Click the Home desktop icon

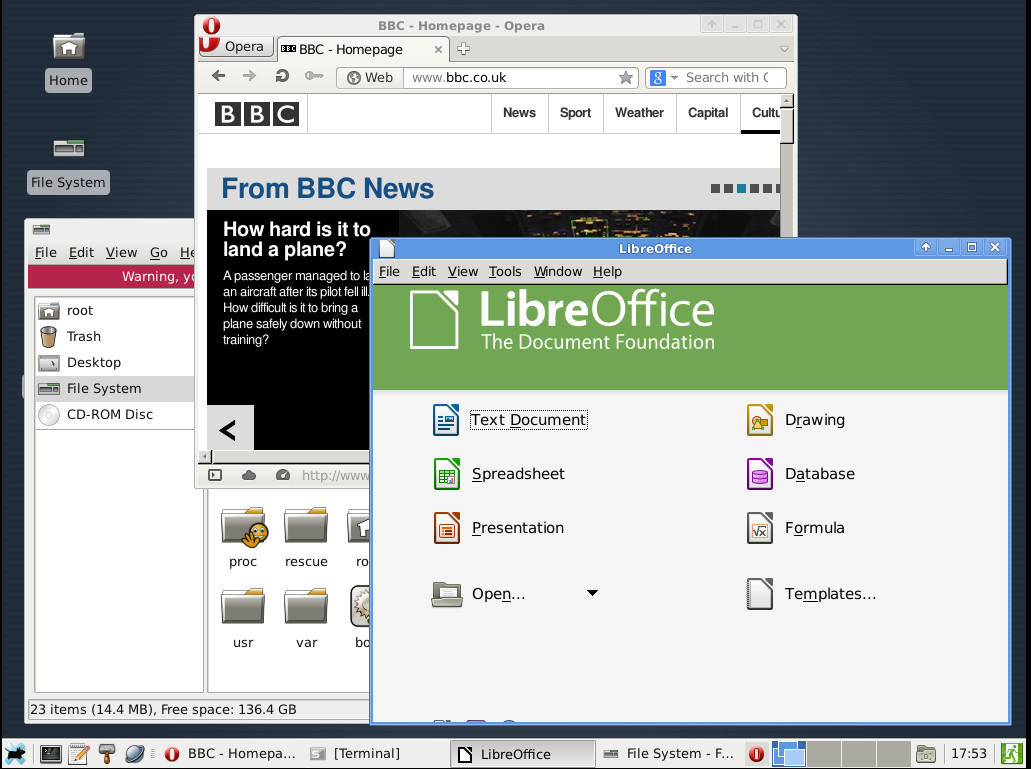(x=68, y=62)
